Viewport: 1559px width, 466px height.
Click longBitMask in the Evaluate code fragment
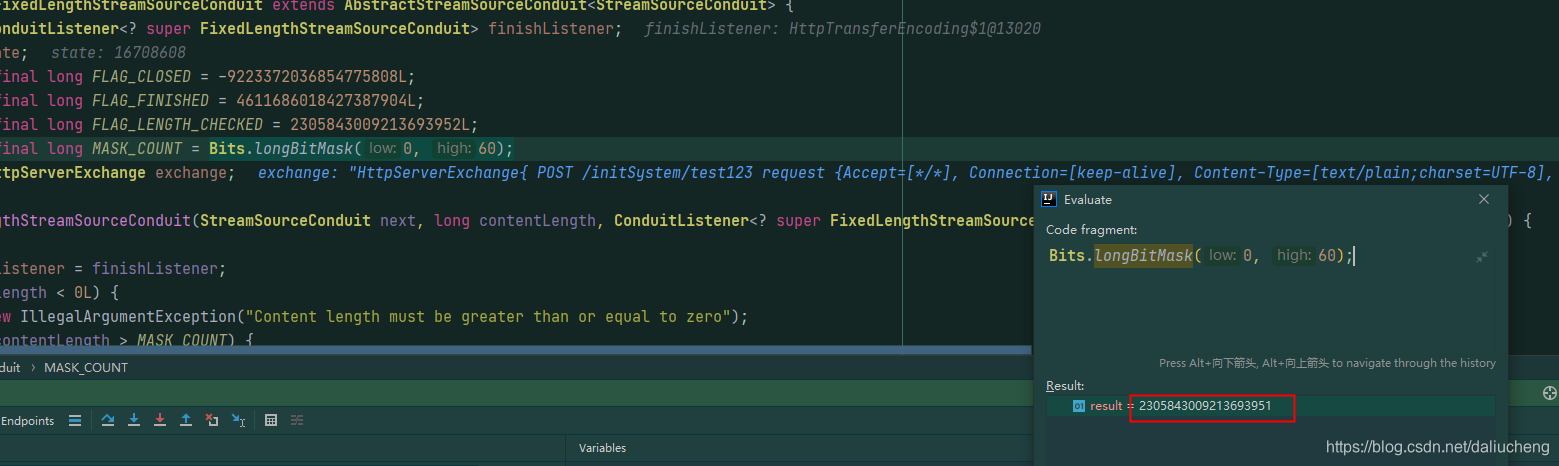pyautogui.click(x=1144, y=256)
